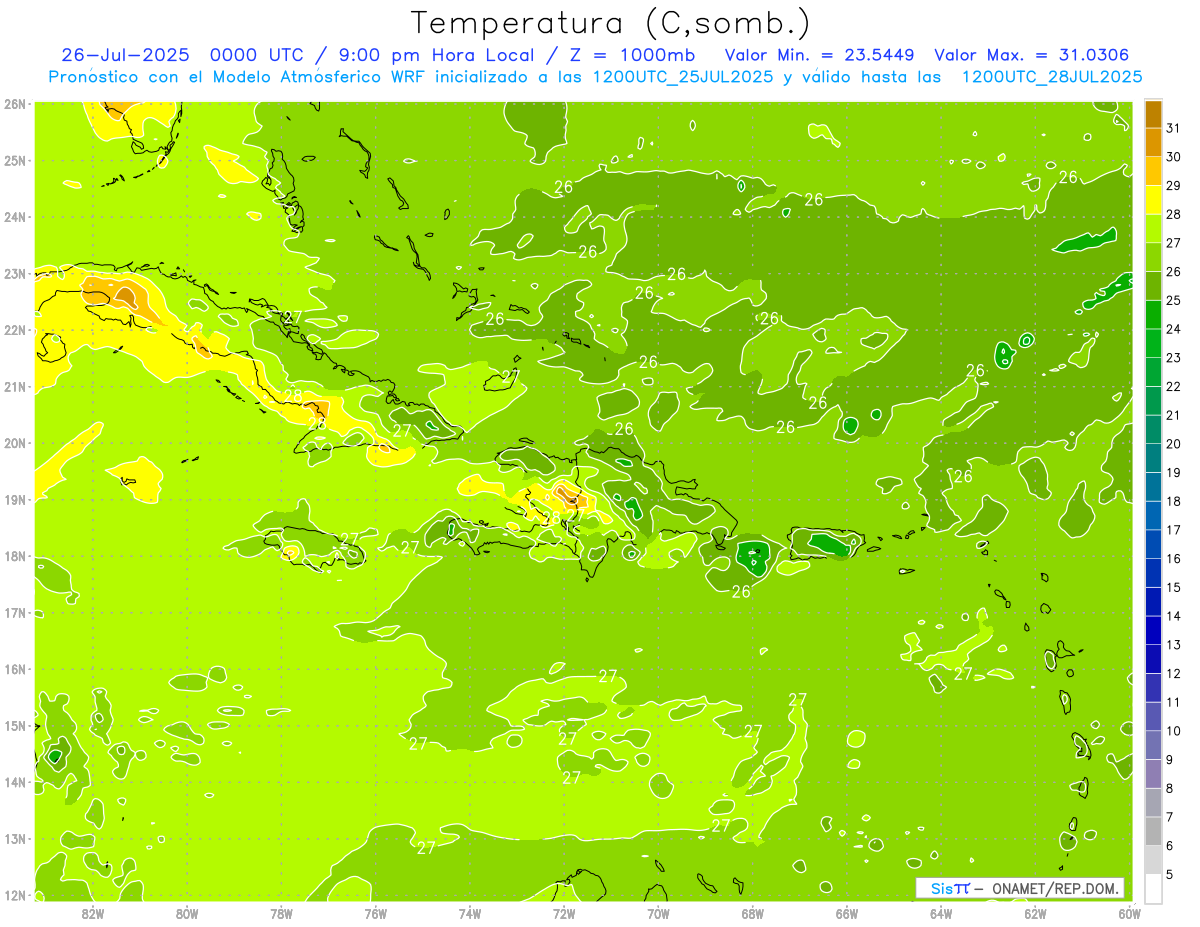This screenshot has width=1200, height=927.
Task: Click the 'Temperatura (C,somb.)' chart title
Action: 610,23
